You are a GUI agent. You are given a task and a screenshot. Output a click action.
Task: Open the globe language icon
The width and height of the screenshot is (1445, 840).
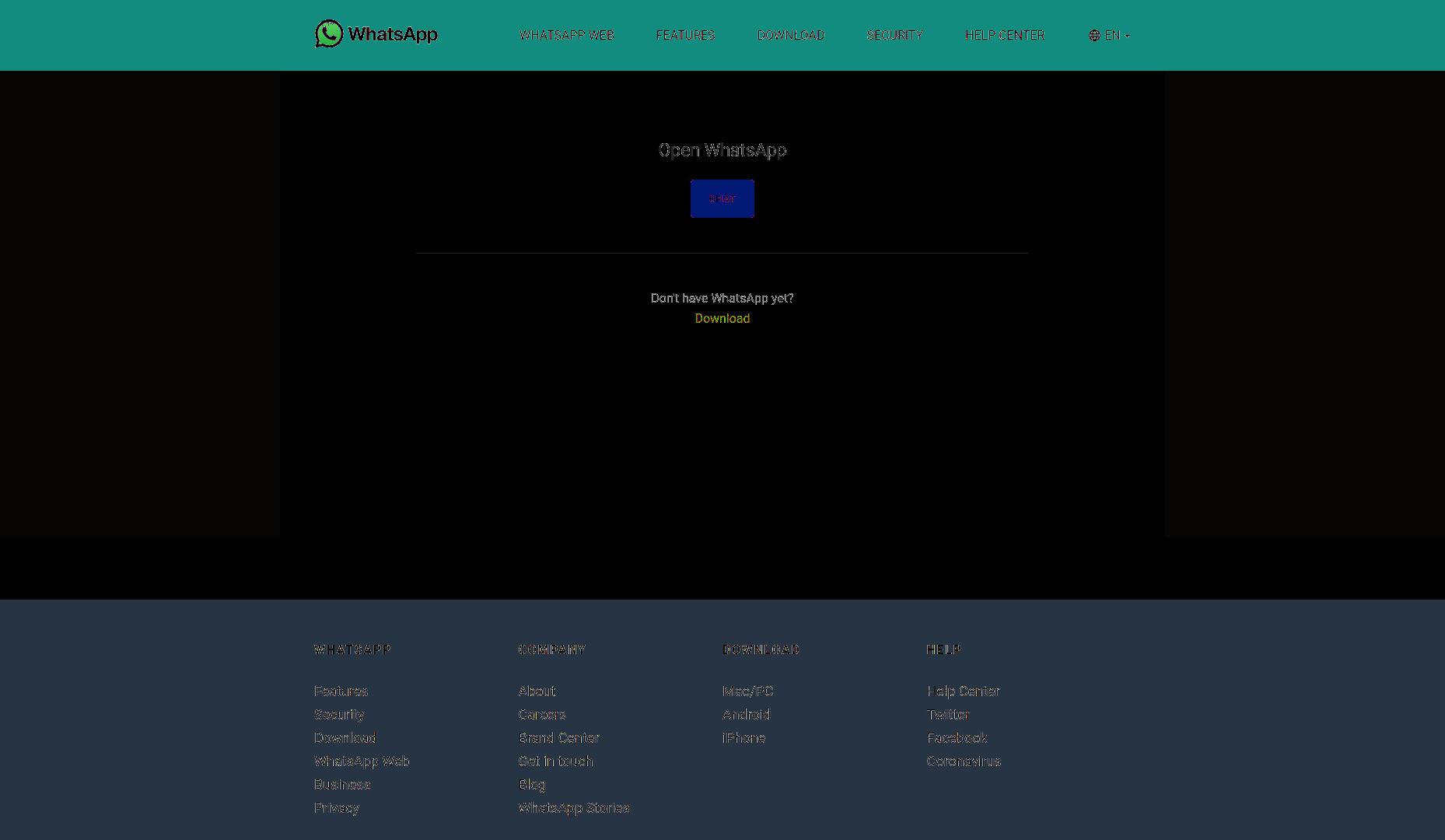point(1094,35)
